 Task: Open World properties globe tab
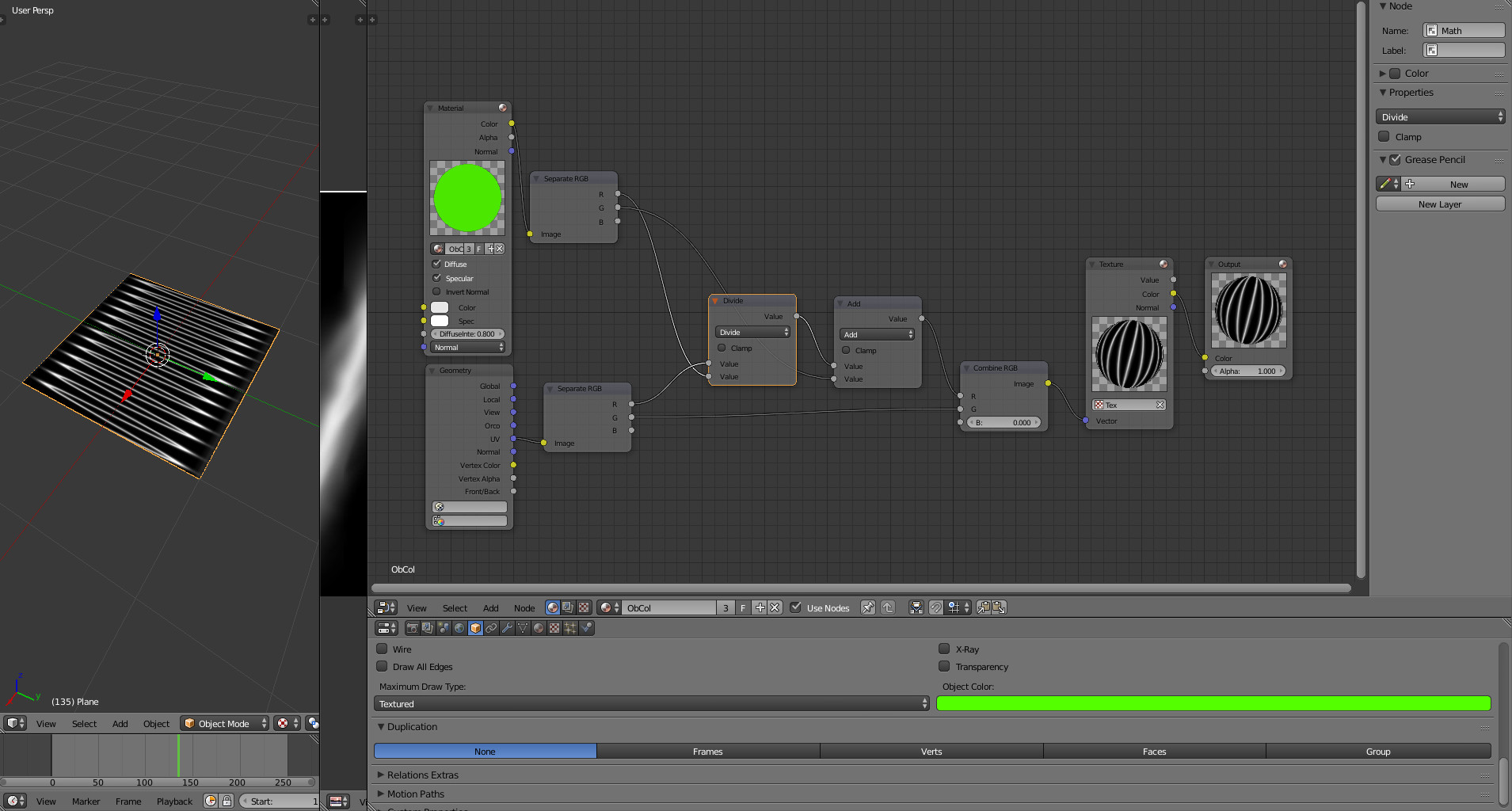[459, 628]
